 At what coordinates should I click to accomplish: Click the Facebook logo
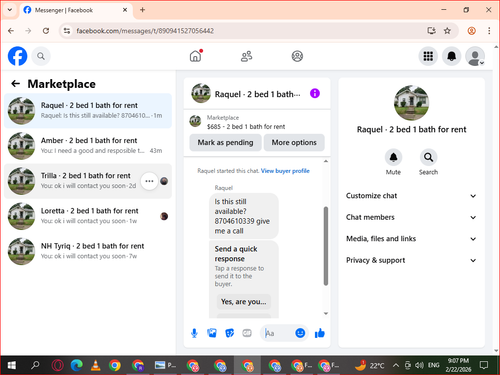pyautogui.click(x=17, y=56)
